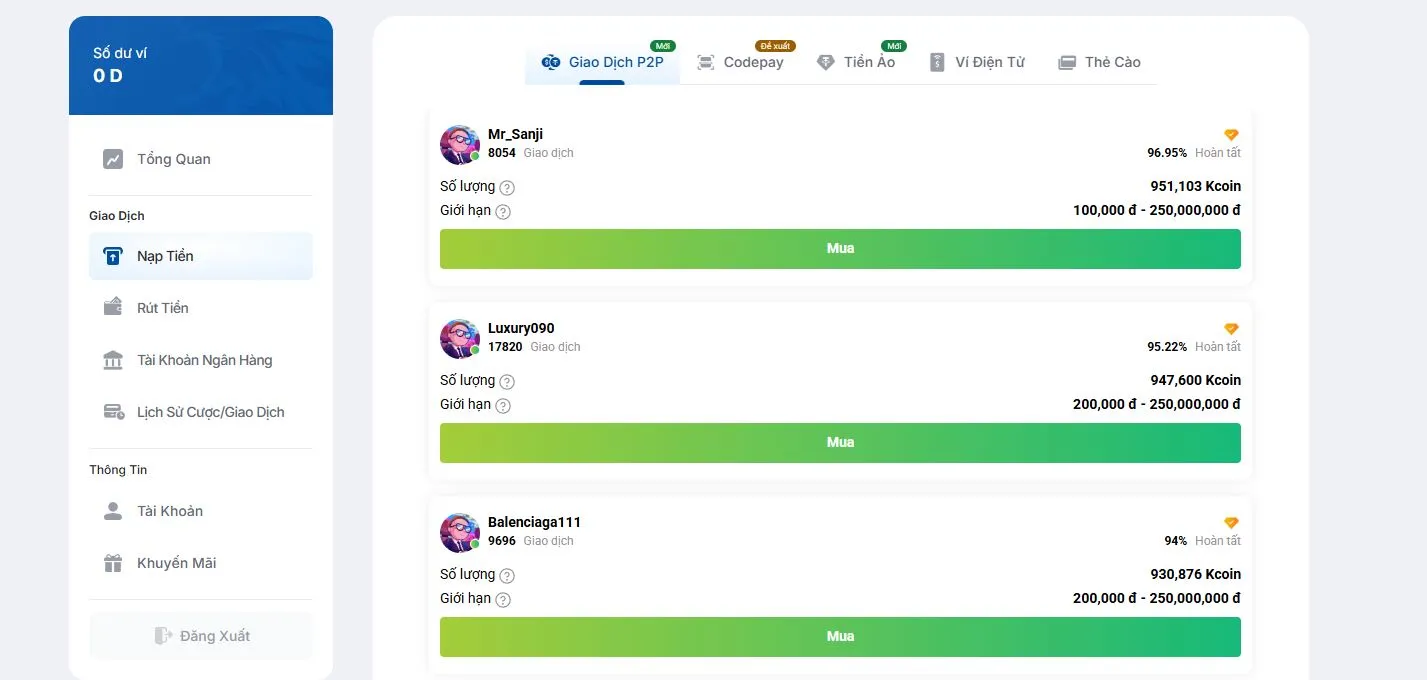The height and width of the screenshot is (680, 1427).
Task: Go to the Thẻ Cào tab
Action: coord(1099,62)
